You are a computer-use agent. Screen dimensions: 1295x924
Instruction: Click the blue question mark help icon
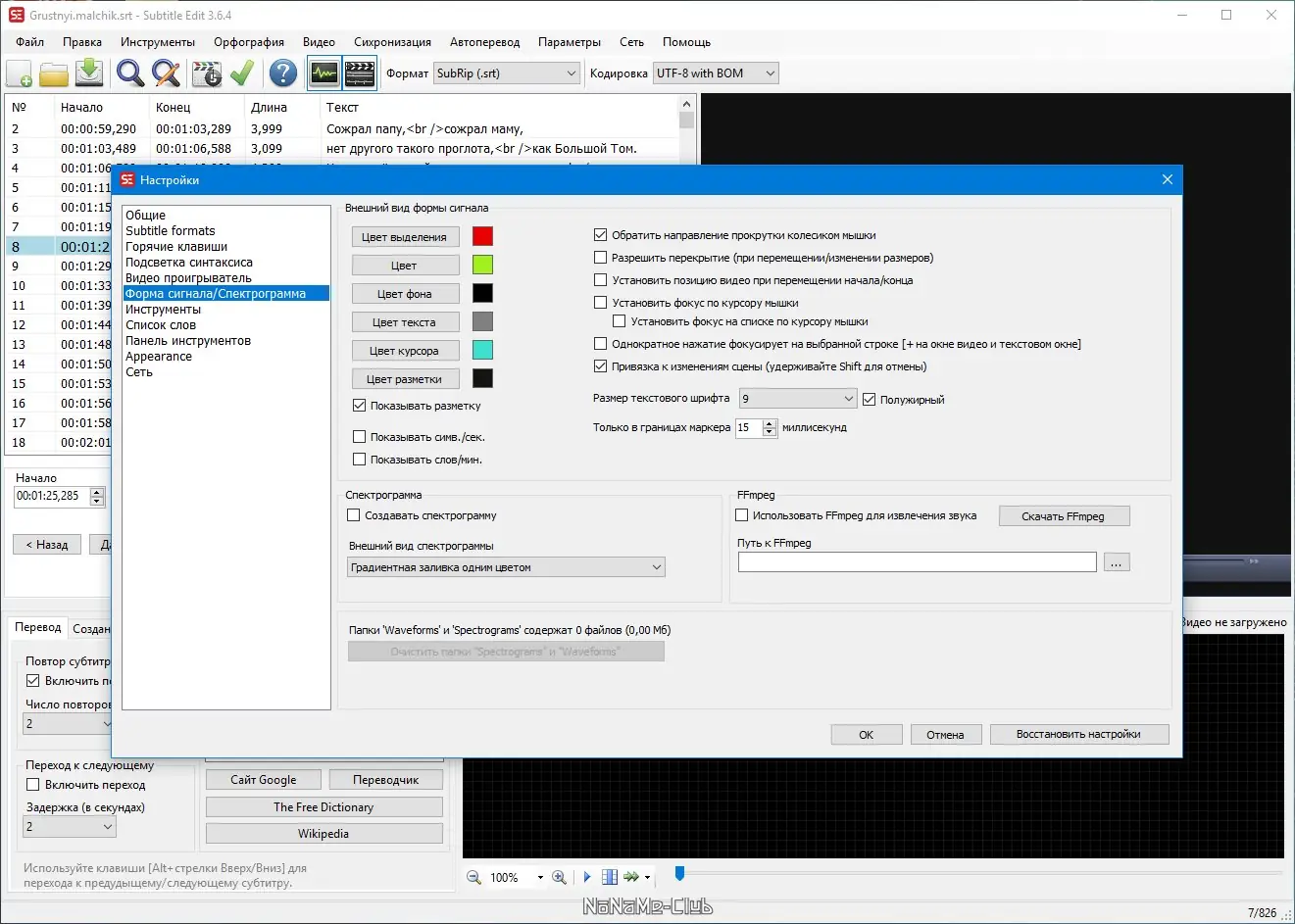pos(283,73)
